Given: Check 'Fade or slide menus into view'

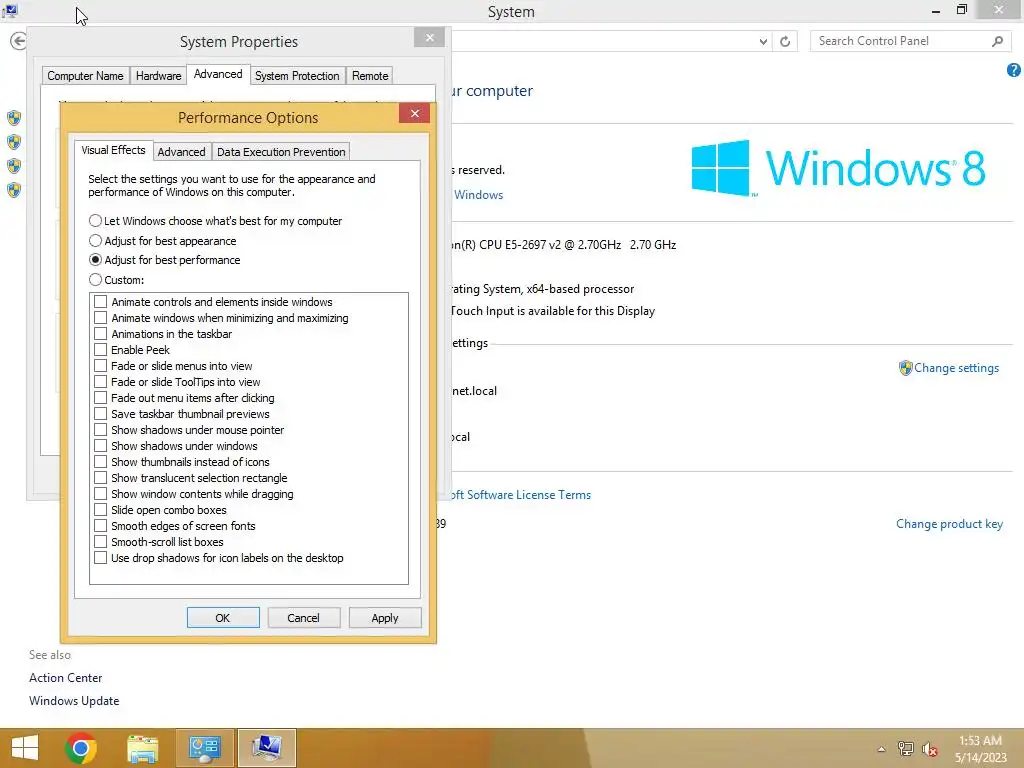Looking at the screenshot, I should pos(101,366).
